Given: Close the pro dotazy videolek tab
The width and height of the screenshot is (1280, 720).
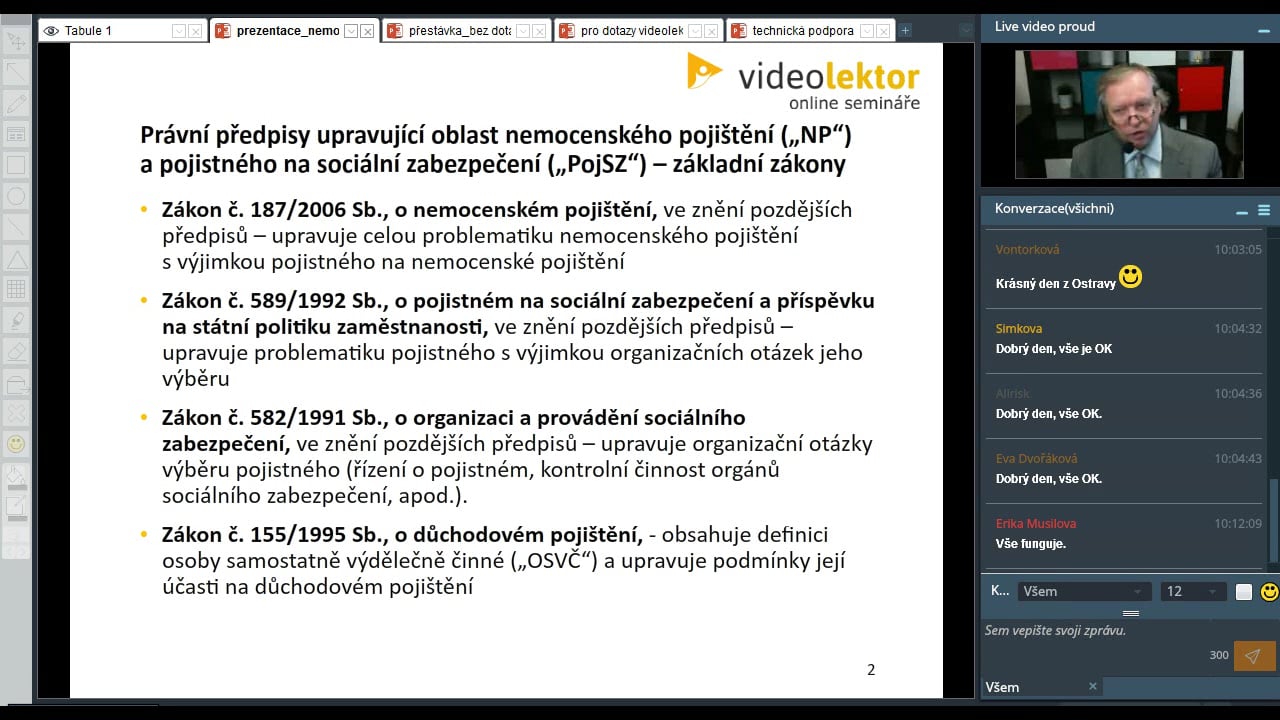Looking at the screenshot, I should (x=711, y=31).
